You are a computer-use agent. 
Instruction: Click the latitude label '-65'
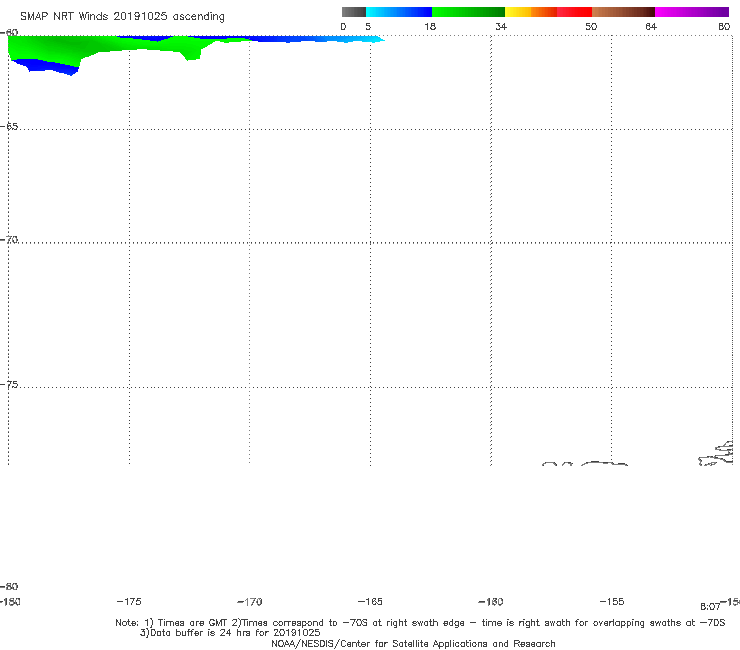coord(9,127)
